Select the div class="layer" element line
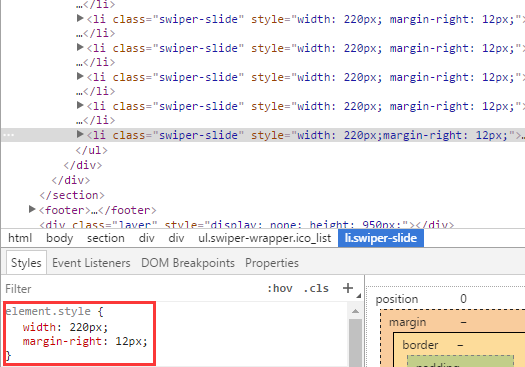The image size is (525, 367). [246, 224]
